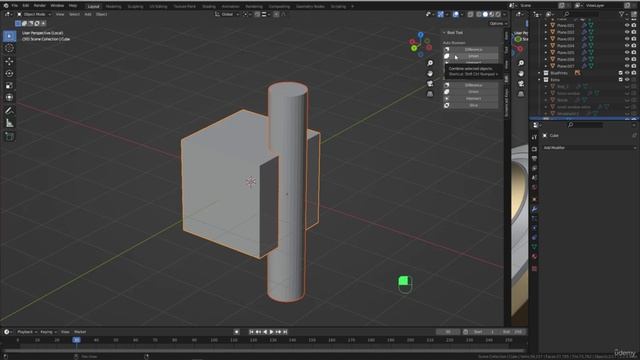
Task: Click the camera view icon in second viewport
Action: click(x=521, y=84)
